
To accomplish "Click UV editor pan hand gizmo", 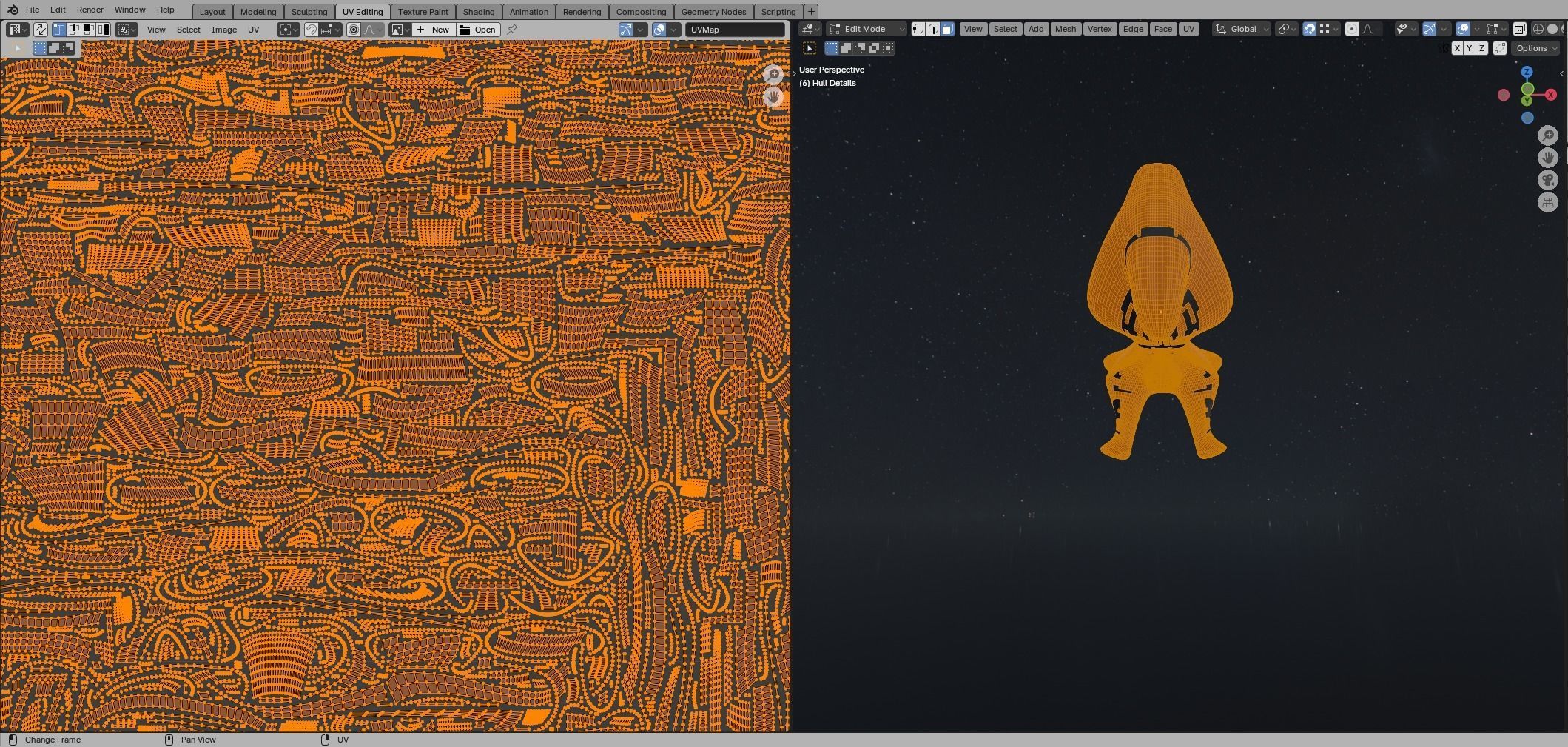I will point(773,97).
